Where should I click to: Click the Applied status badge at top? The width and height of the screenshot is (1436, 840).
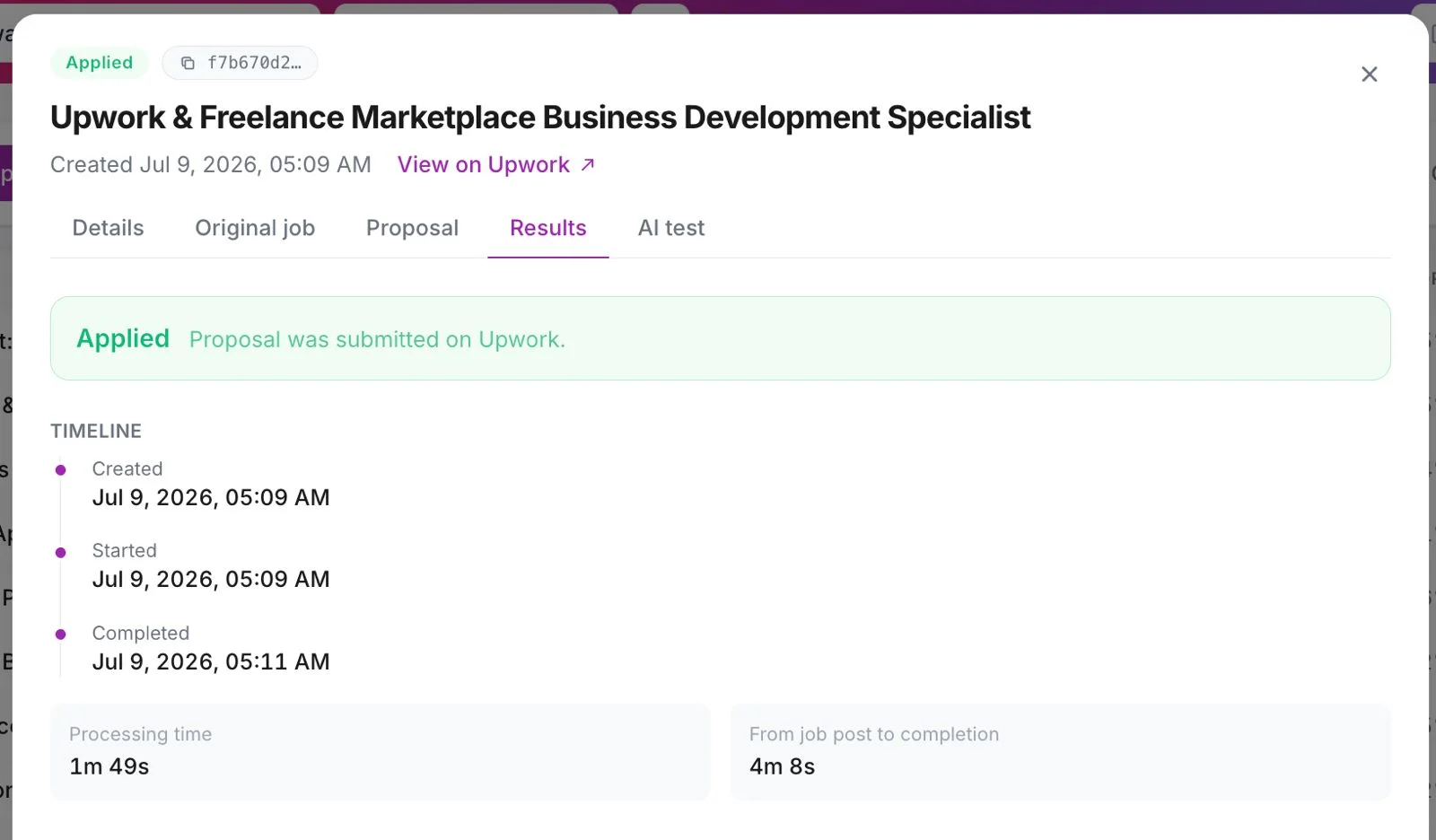pyautogui.click(x=100, y=63)
